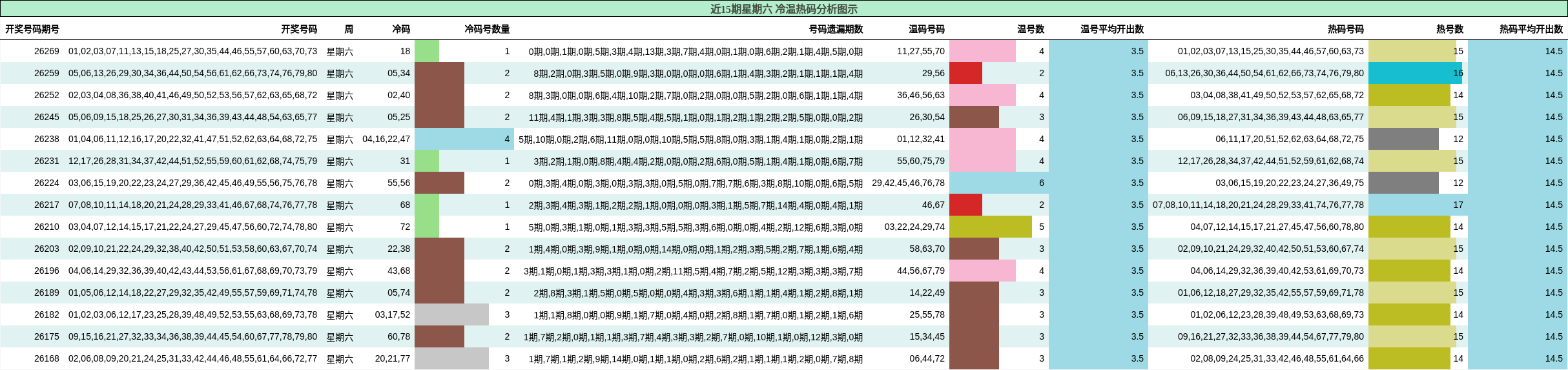Click the grey hot-count bar in row 26224
Screen dimensions: 1568x370
[x=1403, y=183]
